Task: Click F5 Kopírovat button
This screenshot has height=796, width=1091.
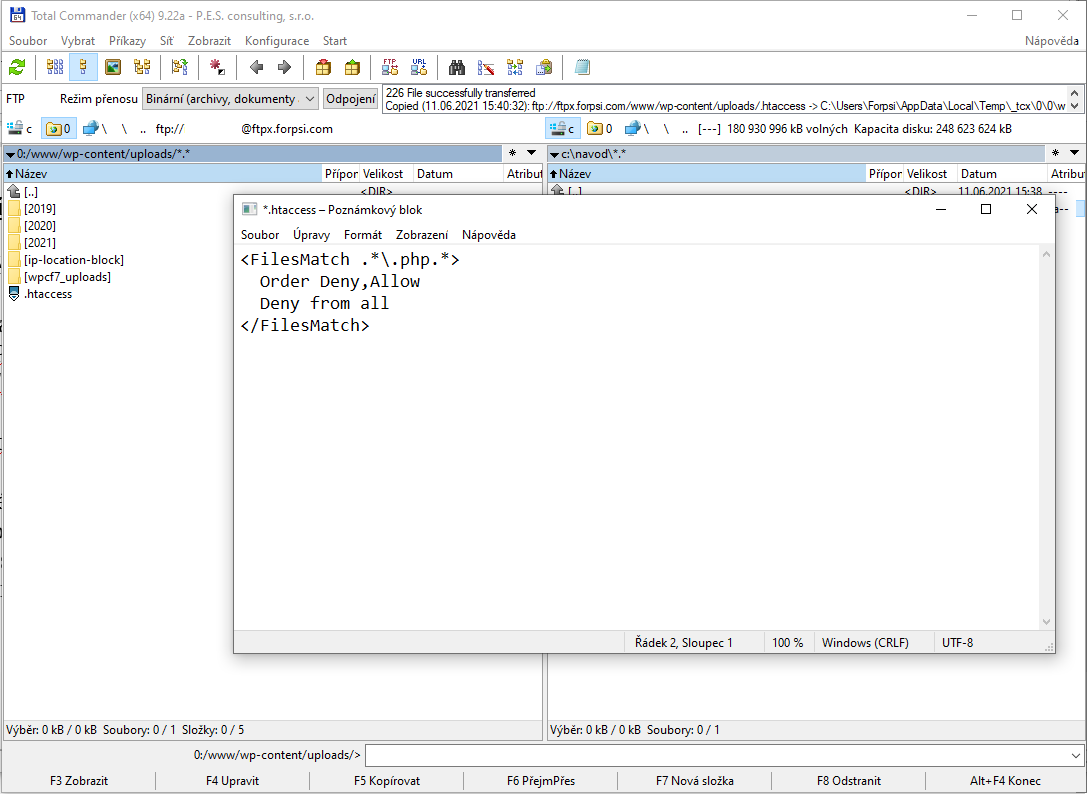Action: coord(387,781)
